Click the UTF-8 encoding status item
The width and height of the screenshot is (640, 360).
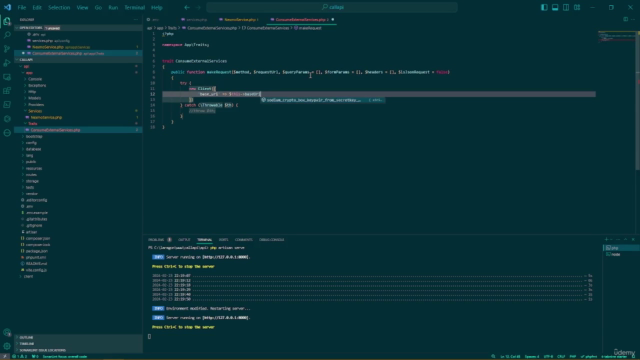pos(548,356)
